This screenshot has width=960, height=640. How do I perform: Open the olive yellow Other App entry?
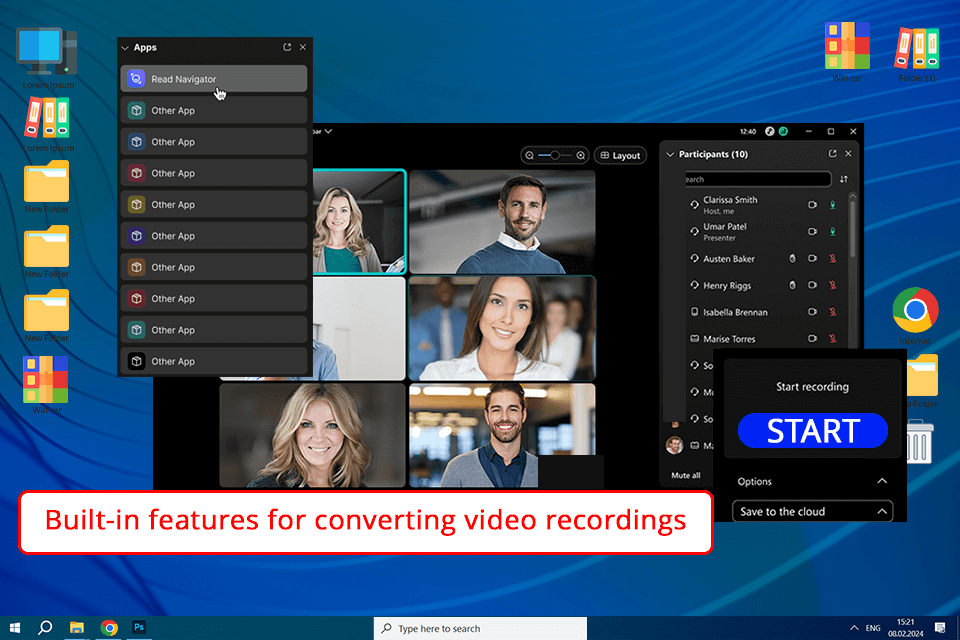(x=214, y=205)
